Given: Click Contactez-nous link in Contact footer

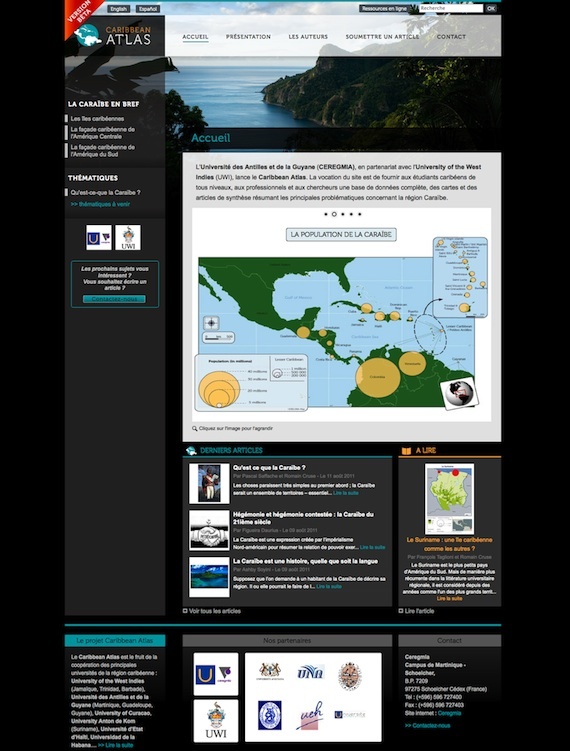Looking at the screenshot, I should pyautogui.click(x=427, y=725).
